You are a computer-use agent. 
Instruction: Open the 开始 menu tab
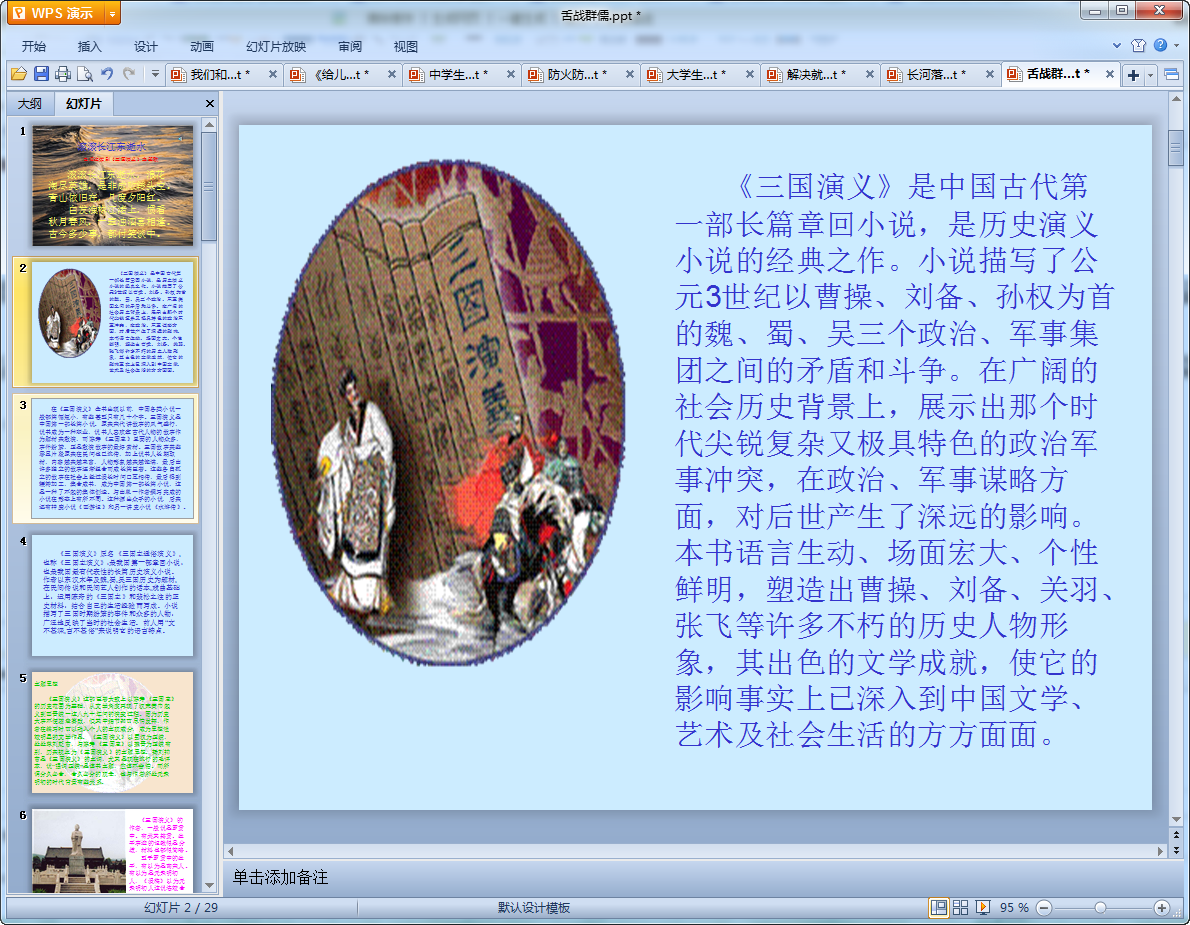point(33,46)
